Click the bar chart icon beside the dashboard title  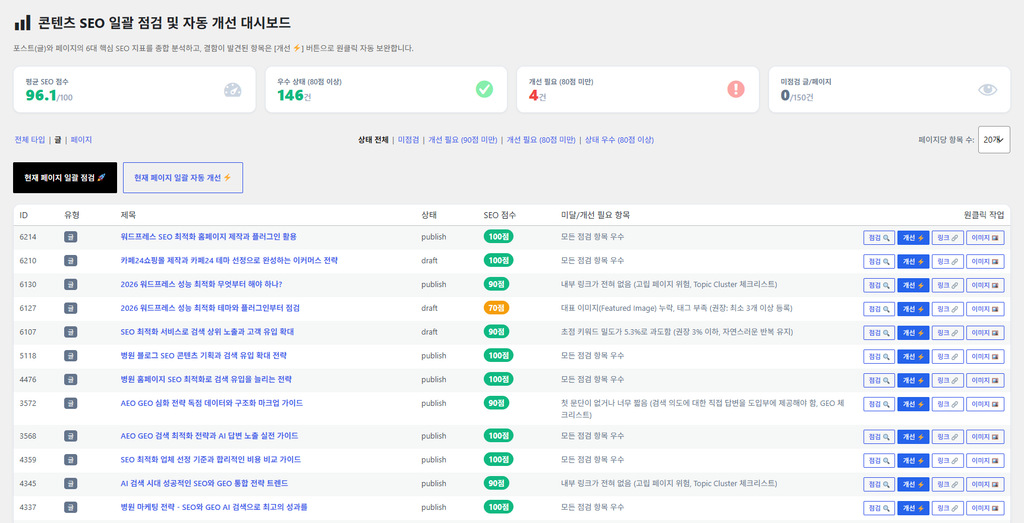(x=22, y=23)
